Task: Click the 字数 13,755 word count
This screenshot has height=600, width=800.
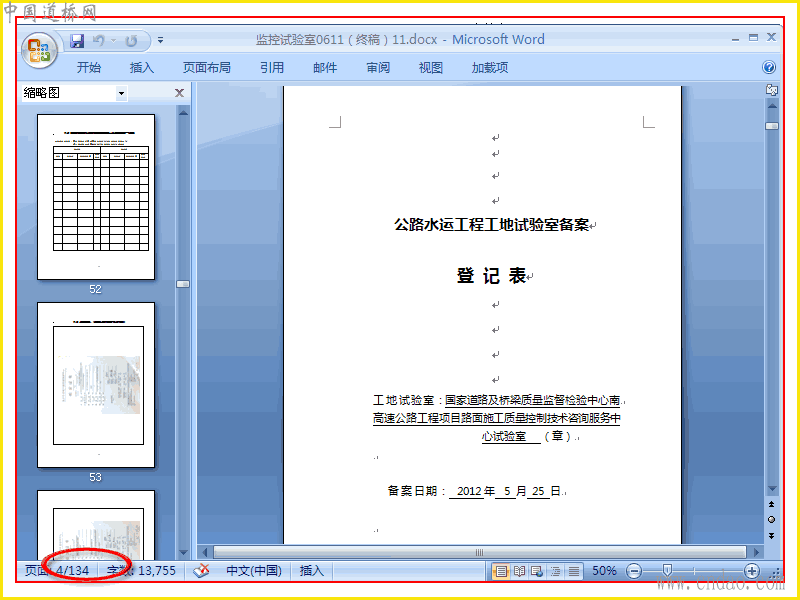Action: (141, 570)
